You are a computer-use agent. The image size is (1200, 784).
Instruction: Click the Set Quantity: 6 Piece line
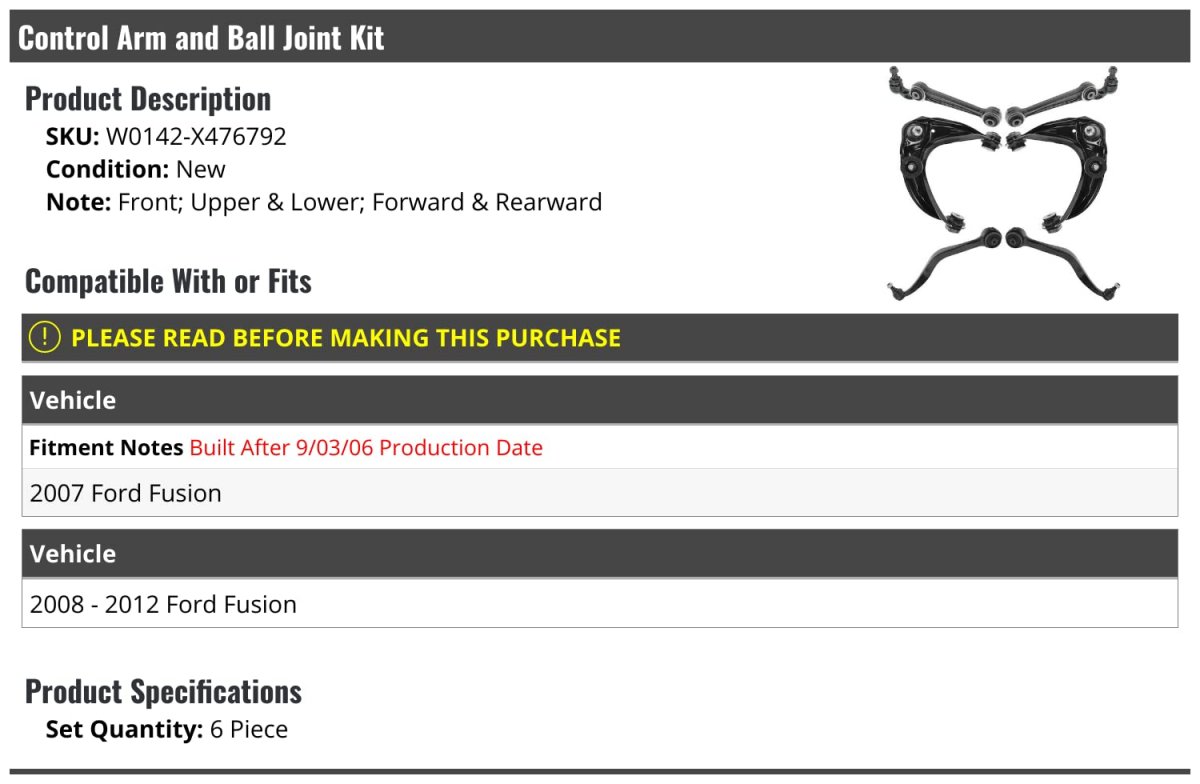tap(167, 729)
